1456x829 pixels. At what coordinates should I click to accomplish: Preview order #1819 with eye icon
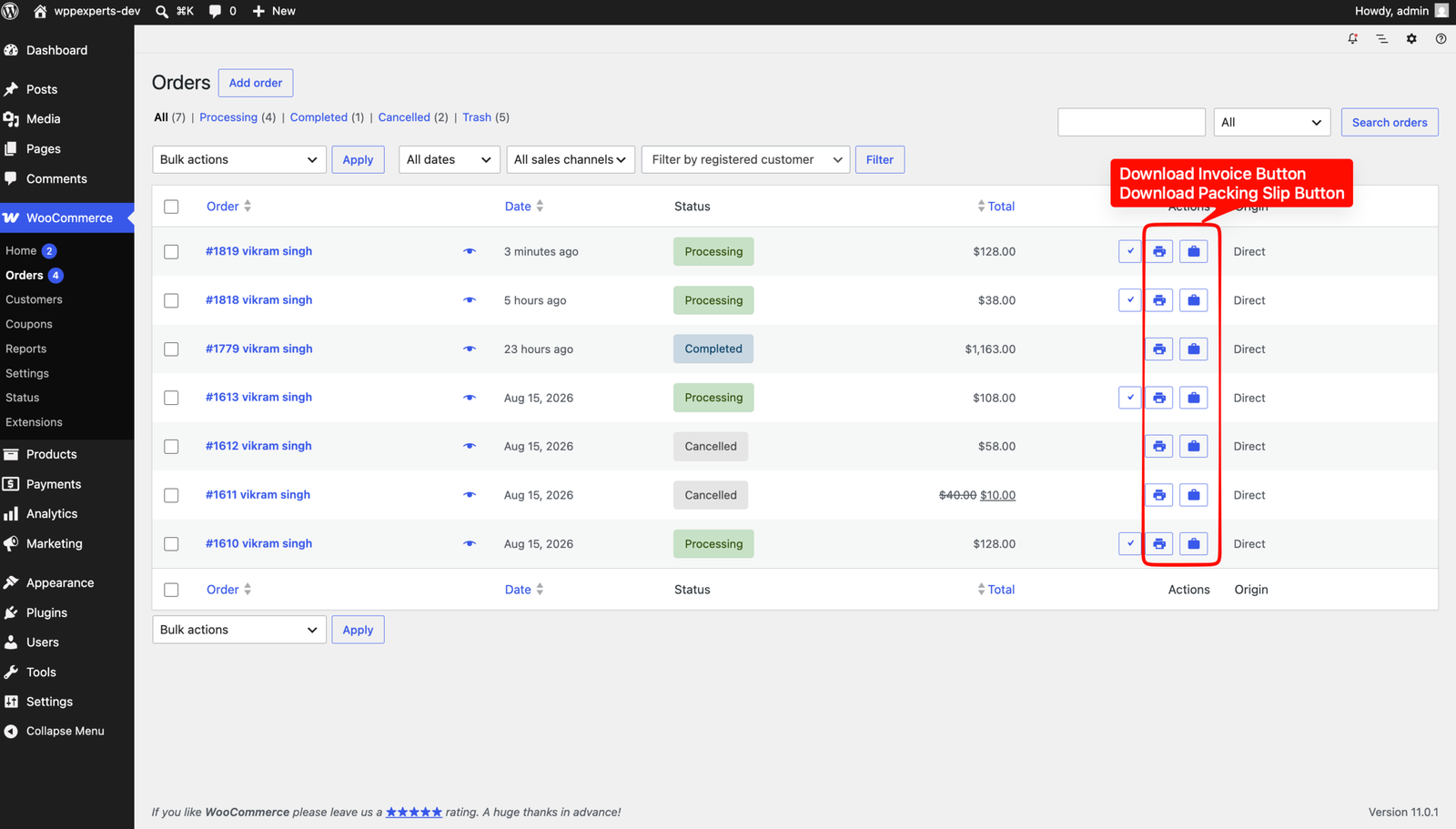pyautogui.click(x=470, y=251)
